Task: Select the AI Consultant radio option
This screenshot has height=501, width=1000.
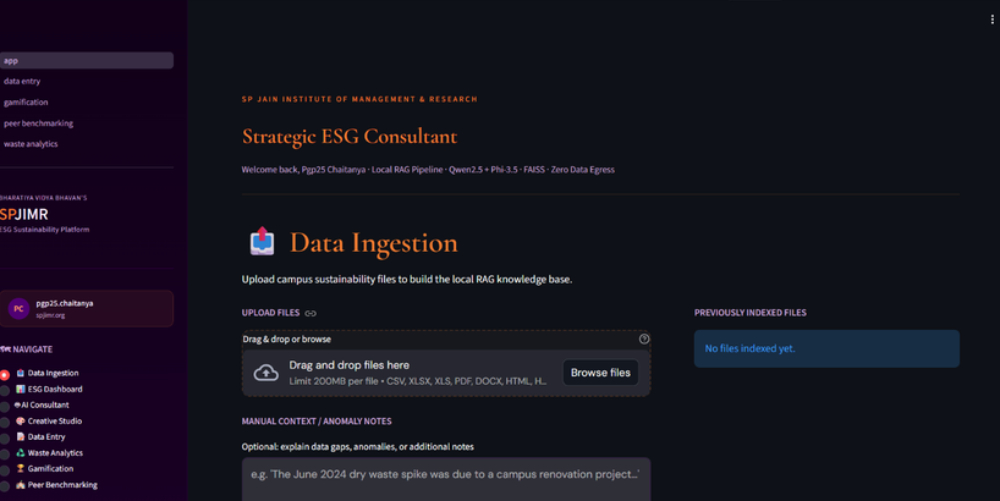Action: click(4, 407)
